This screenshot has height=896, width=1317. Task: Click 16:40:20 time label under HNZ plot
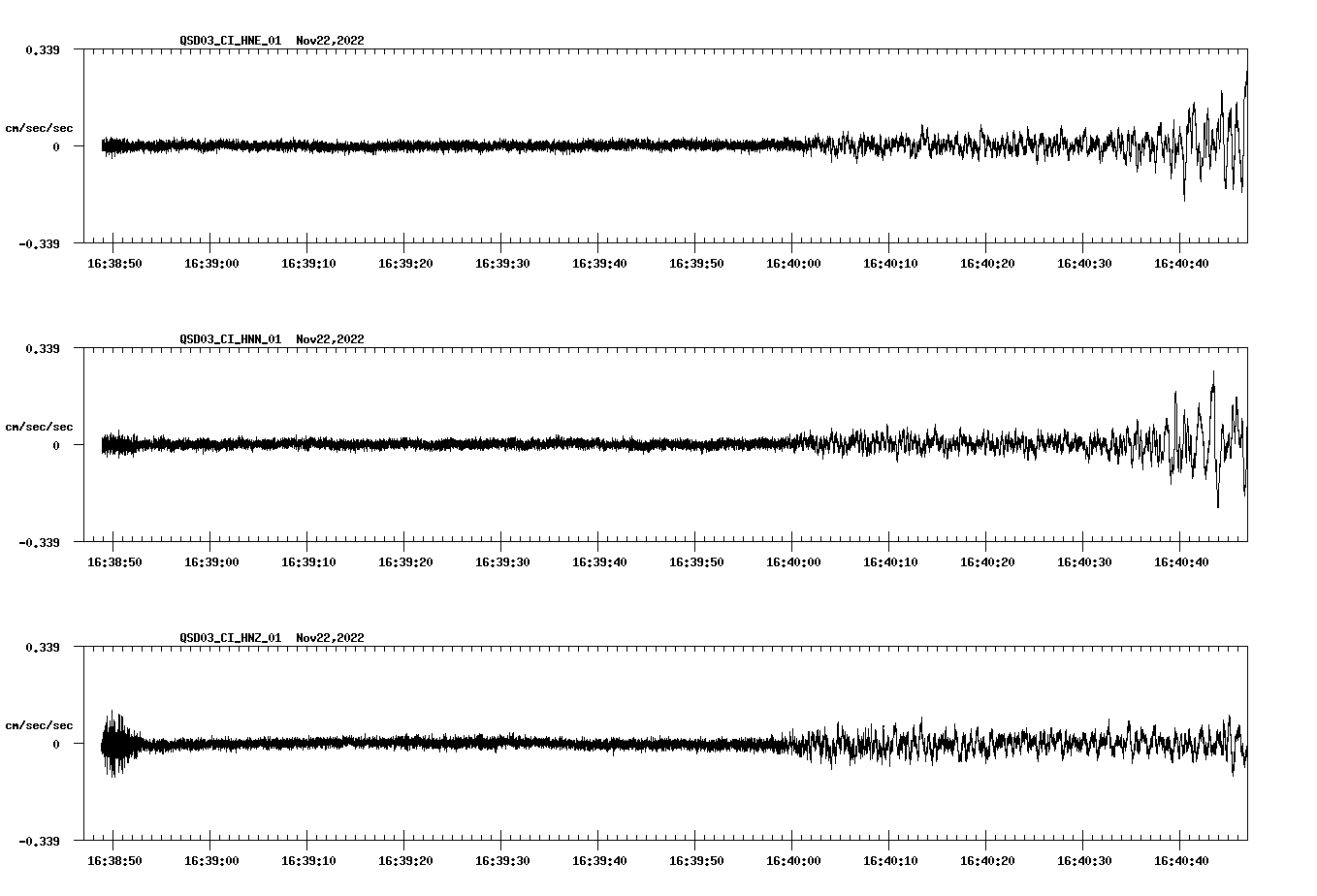987,861
